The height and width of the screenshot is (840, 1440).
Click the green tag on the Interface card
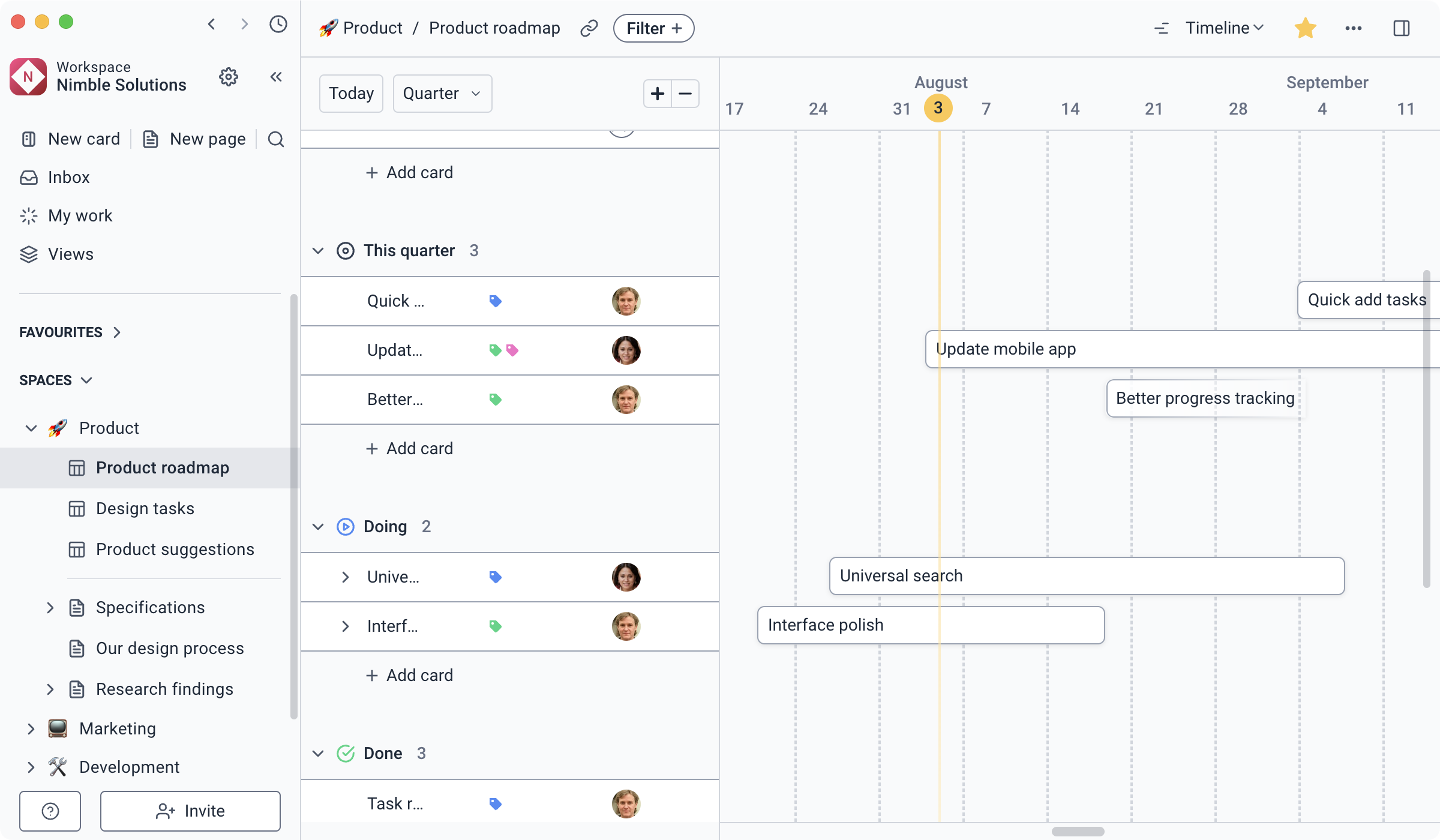pyautogui.click(x=496, y=626)
